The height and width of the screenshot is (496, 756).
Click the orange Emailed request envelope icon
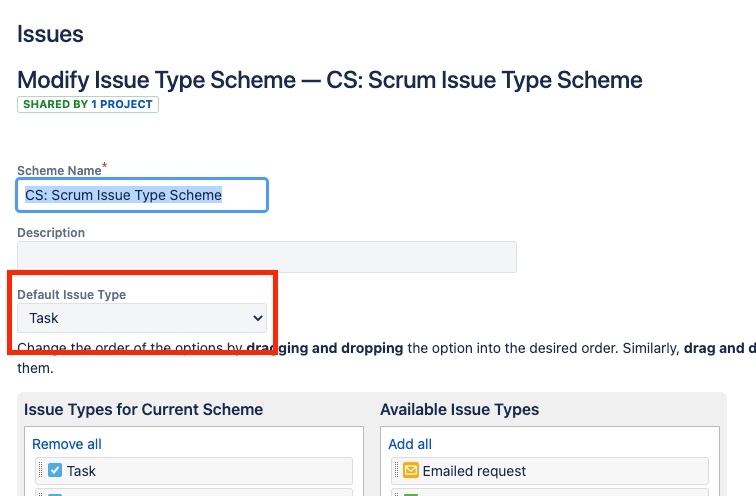[411, 470]
